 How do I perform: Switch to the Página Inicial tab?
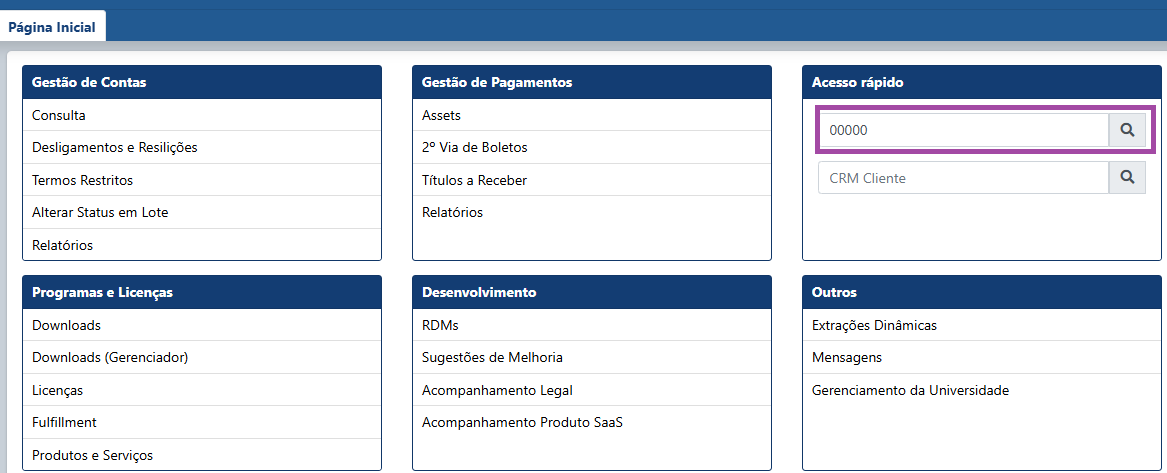pyautogui.click(x=52, y=27)
